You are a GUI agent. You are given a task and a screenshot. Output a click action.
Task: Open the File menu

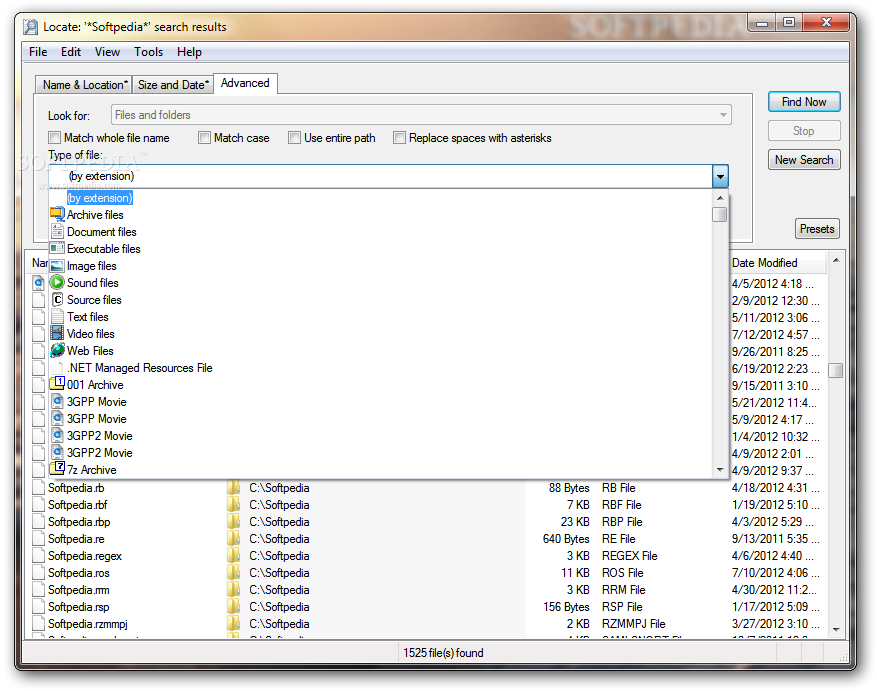(38, 52)
